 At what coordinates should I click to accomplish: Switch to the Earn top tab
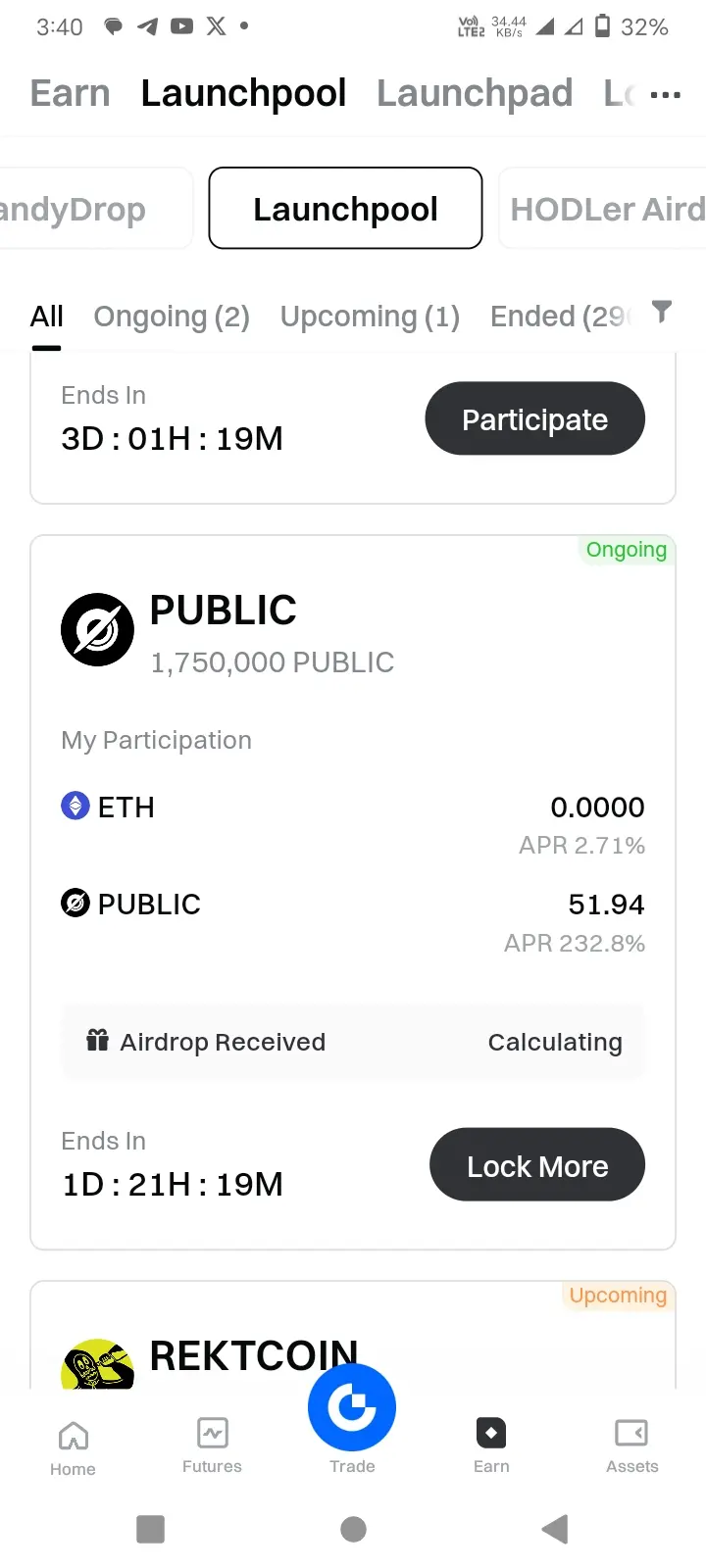coord(71,94)
